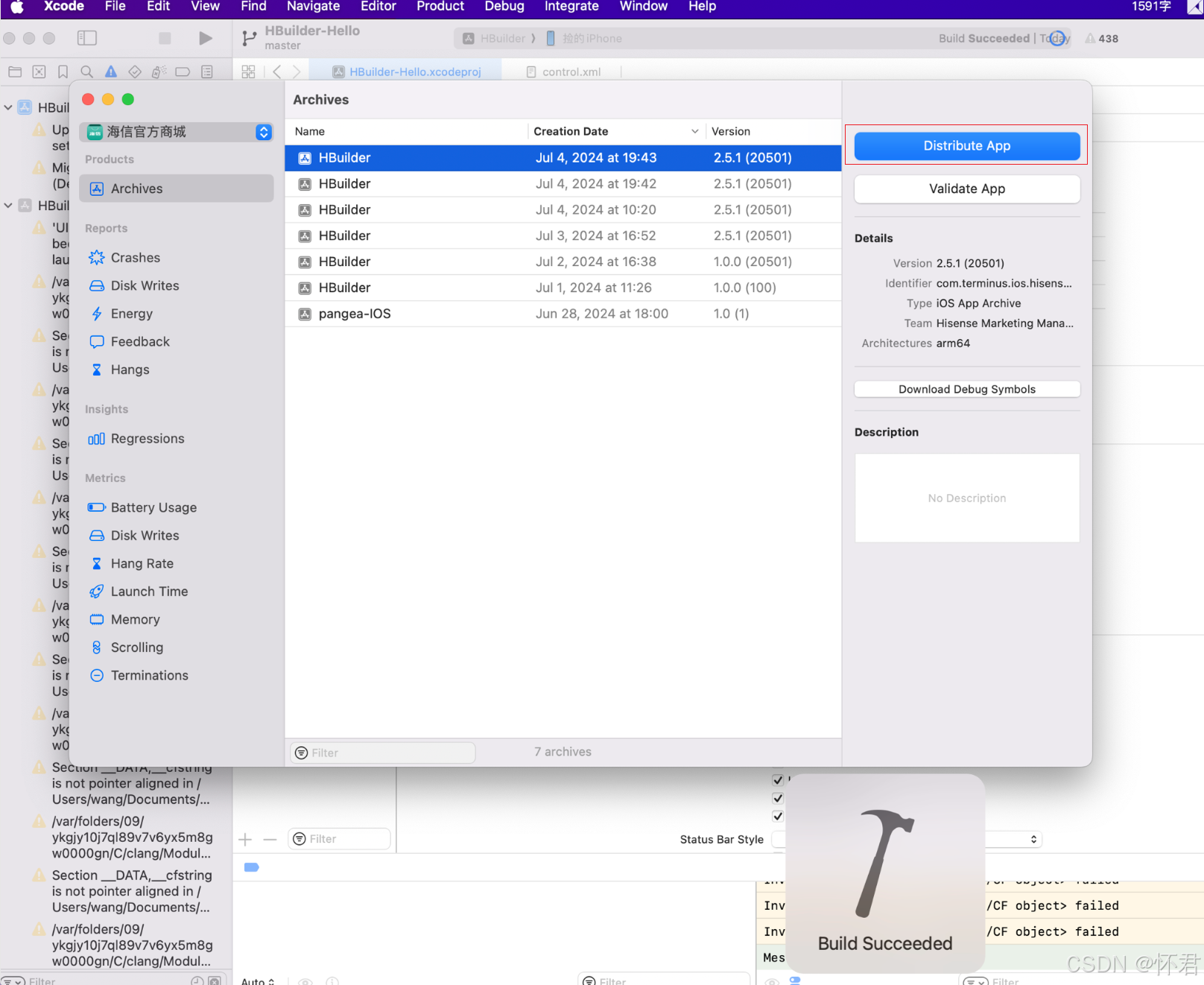Open the Source Control navigator icon

pos(39,72)
